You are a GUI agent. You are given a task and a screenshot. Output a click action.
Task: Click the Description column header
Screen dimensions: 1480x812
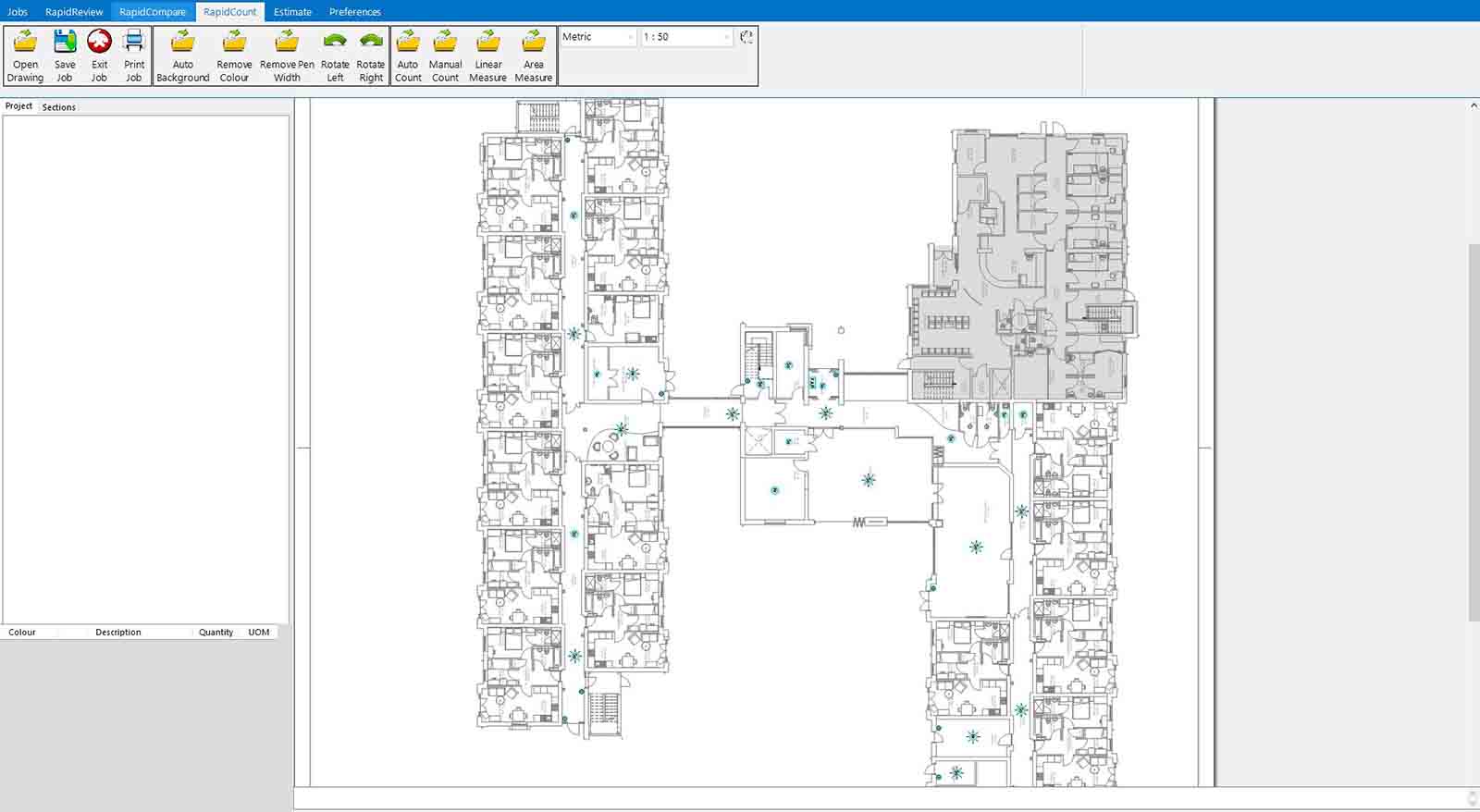click(118, 633)
